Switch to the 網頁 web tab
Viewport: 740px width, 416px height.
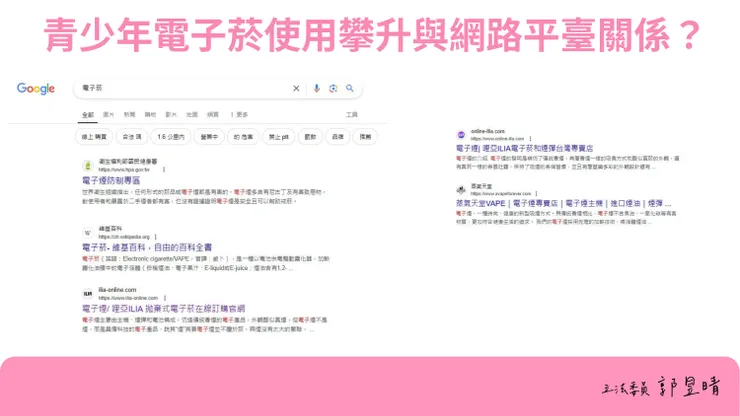(213, 115)
